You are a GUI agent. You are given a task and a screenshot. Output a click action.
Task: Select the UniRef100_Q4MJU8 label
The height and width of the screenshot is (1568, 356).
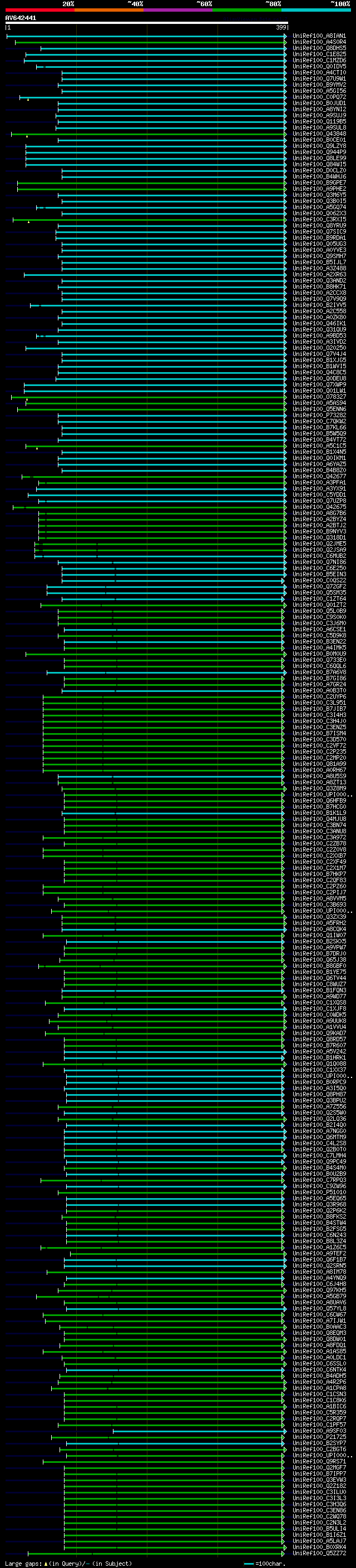click(x=319, y=819)
